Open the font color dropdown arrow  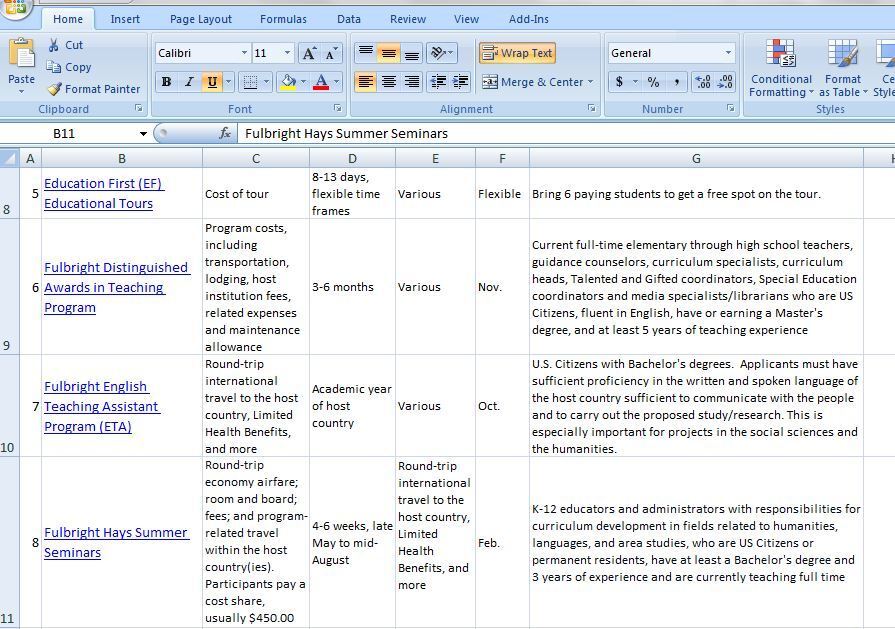pyautogui.click(x=336, y=82)
